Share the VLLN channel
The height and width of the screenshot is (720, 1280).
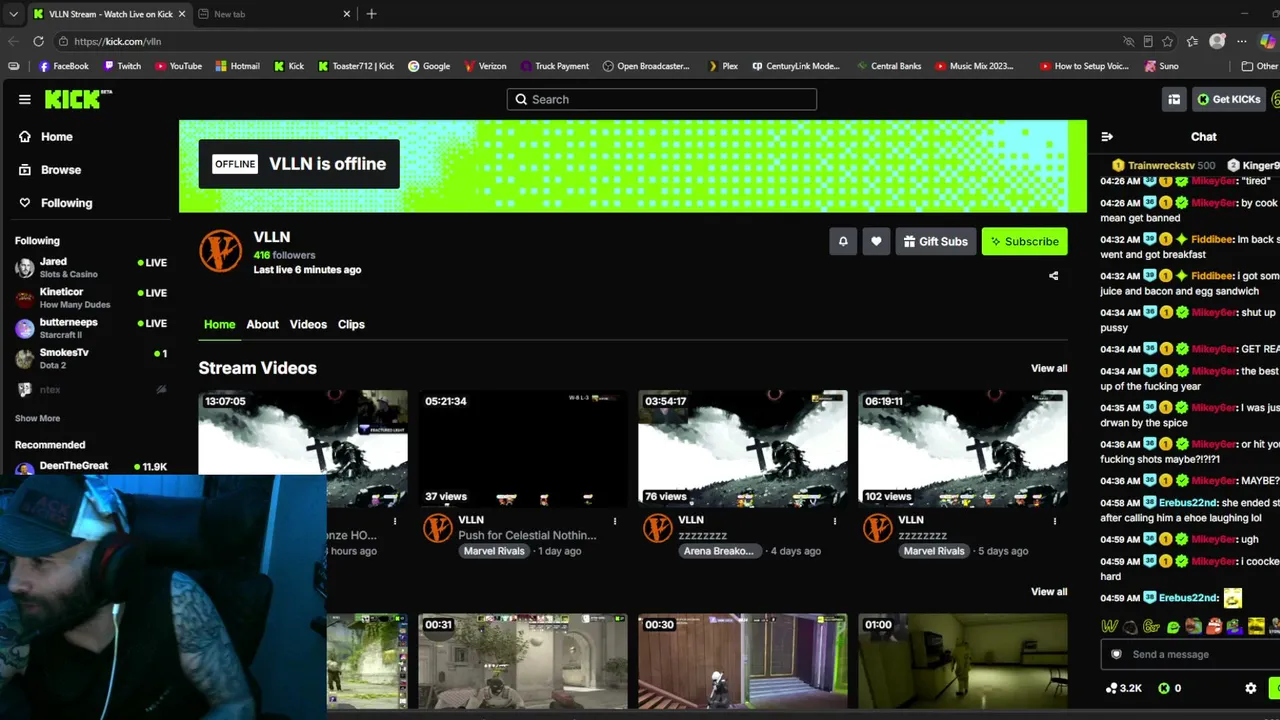click(1053, 276)
